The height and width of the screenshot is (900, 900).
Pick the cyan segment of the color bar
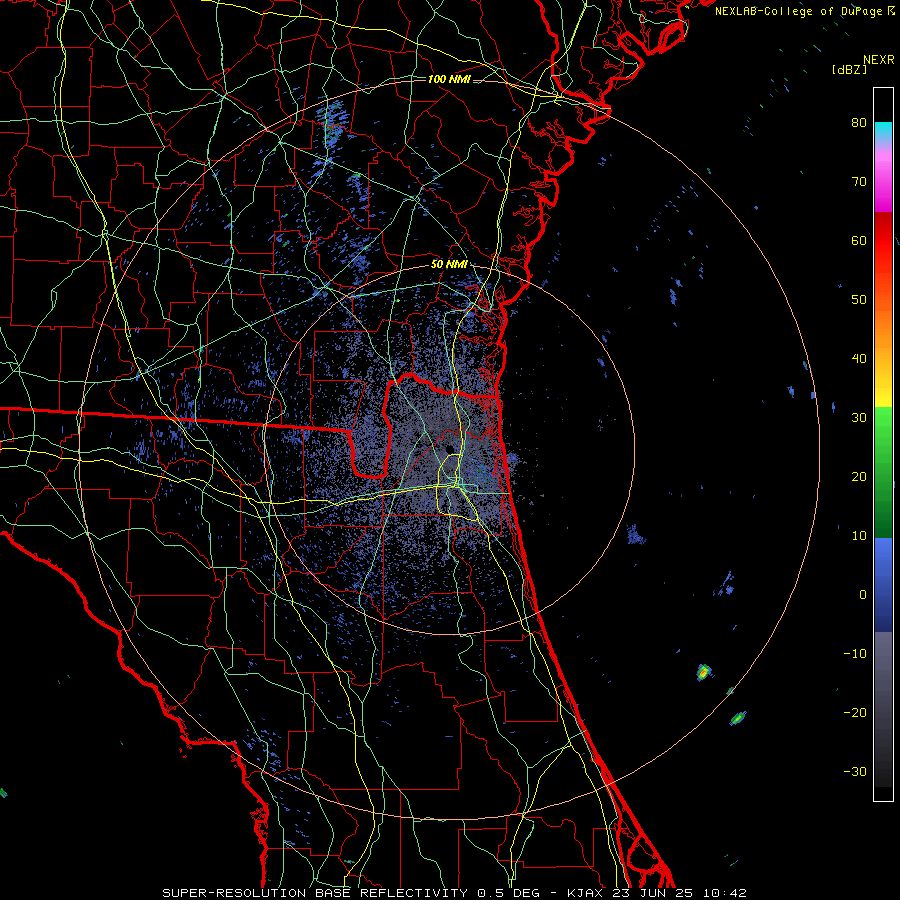pos(883,131)
